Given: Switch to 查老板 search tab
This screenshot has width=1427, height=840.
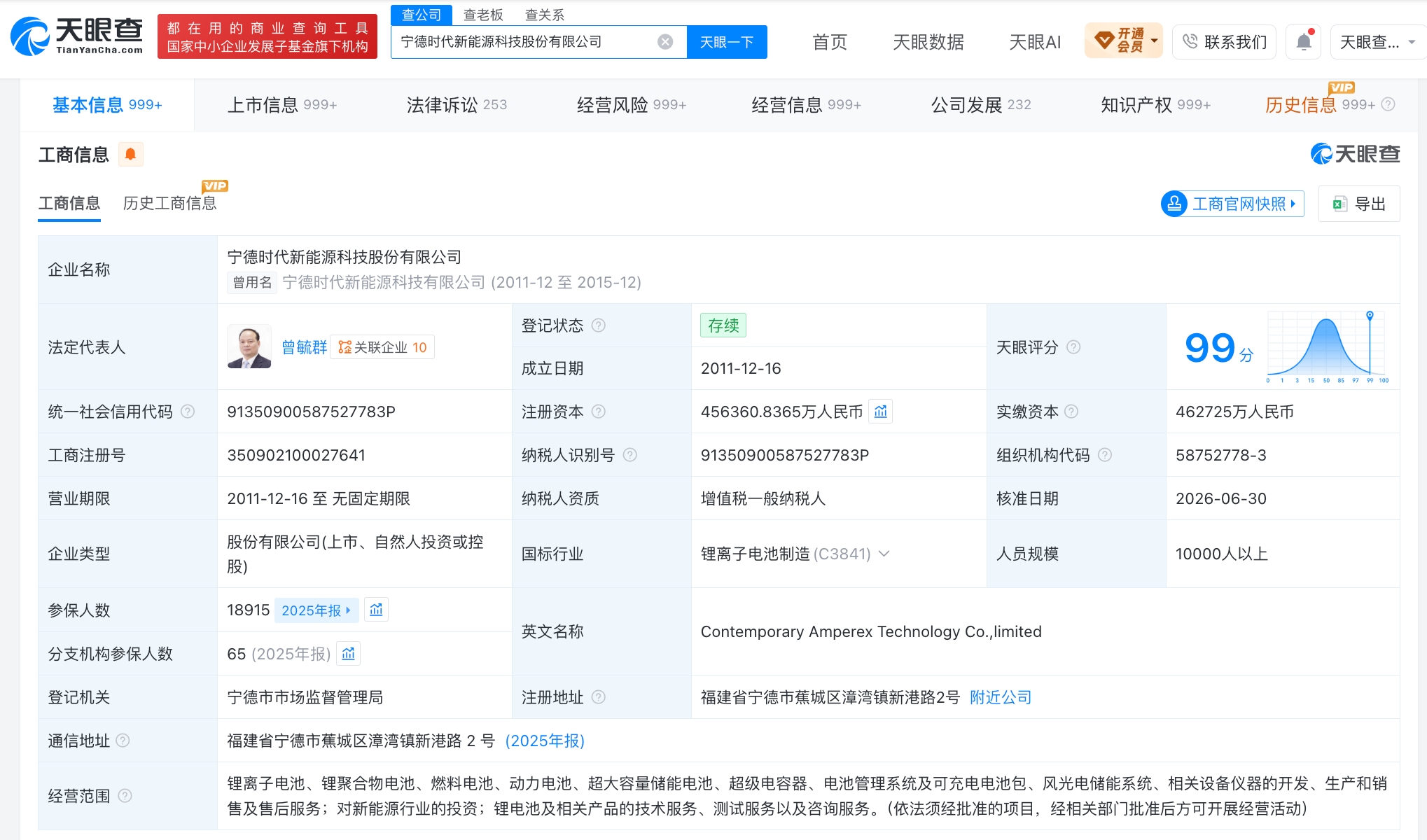Looking at the screenshot, I should coord(483,15).
